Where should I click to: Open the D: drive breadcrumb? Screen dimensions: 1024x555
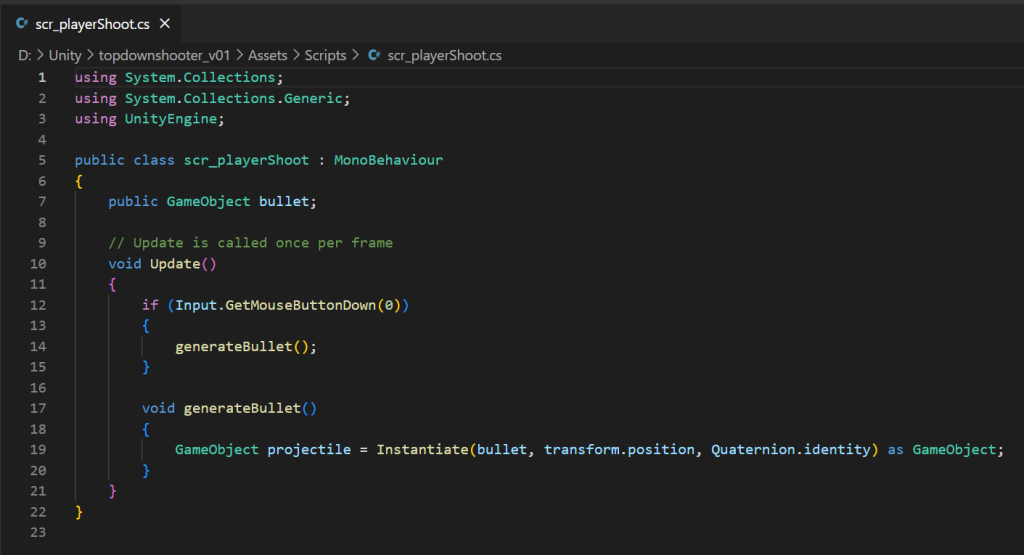(x=24, y=55)
